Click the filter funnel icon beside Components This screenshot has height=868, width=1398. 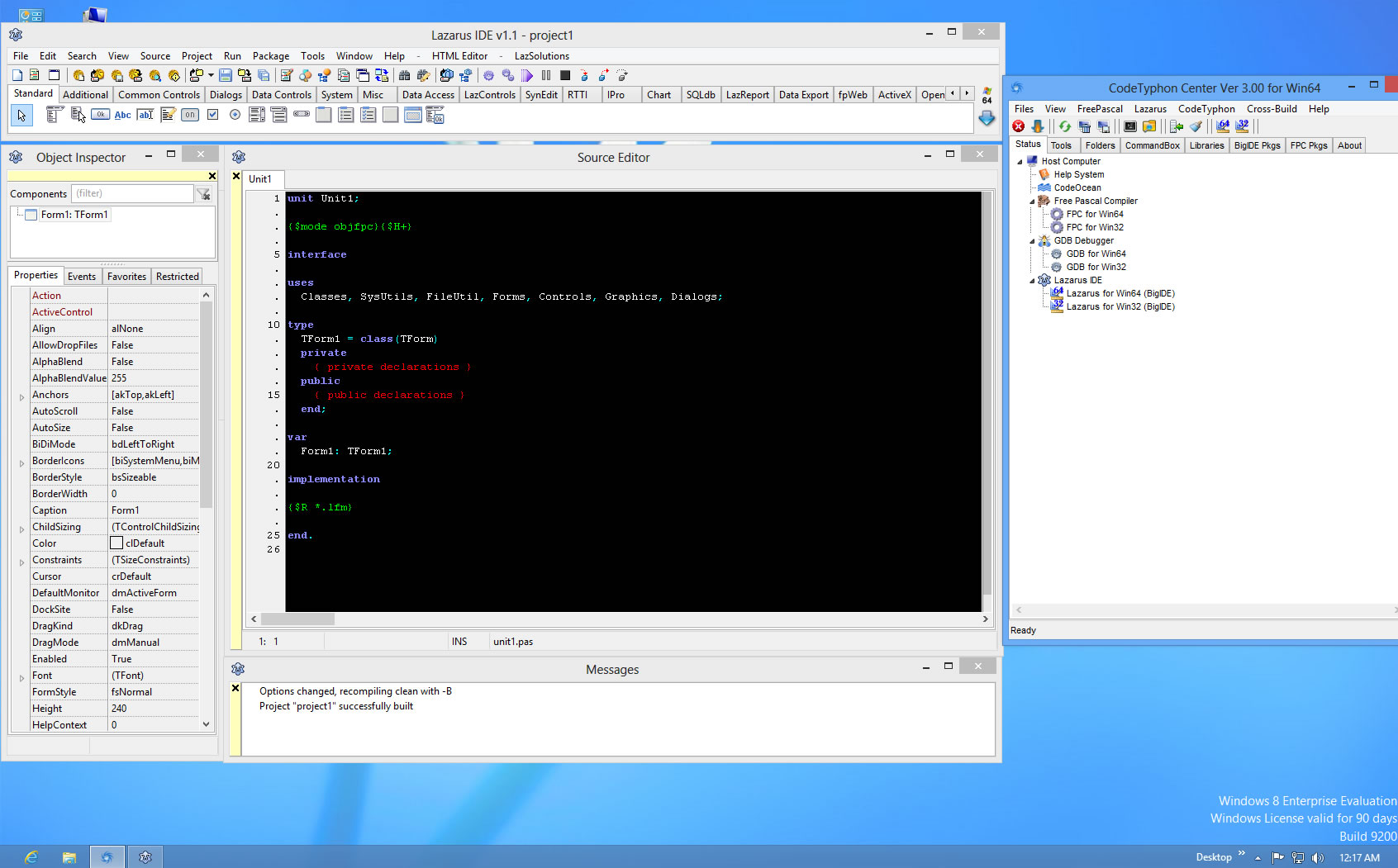coord(203,194)
